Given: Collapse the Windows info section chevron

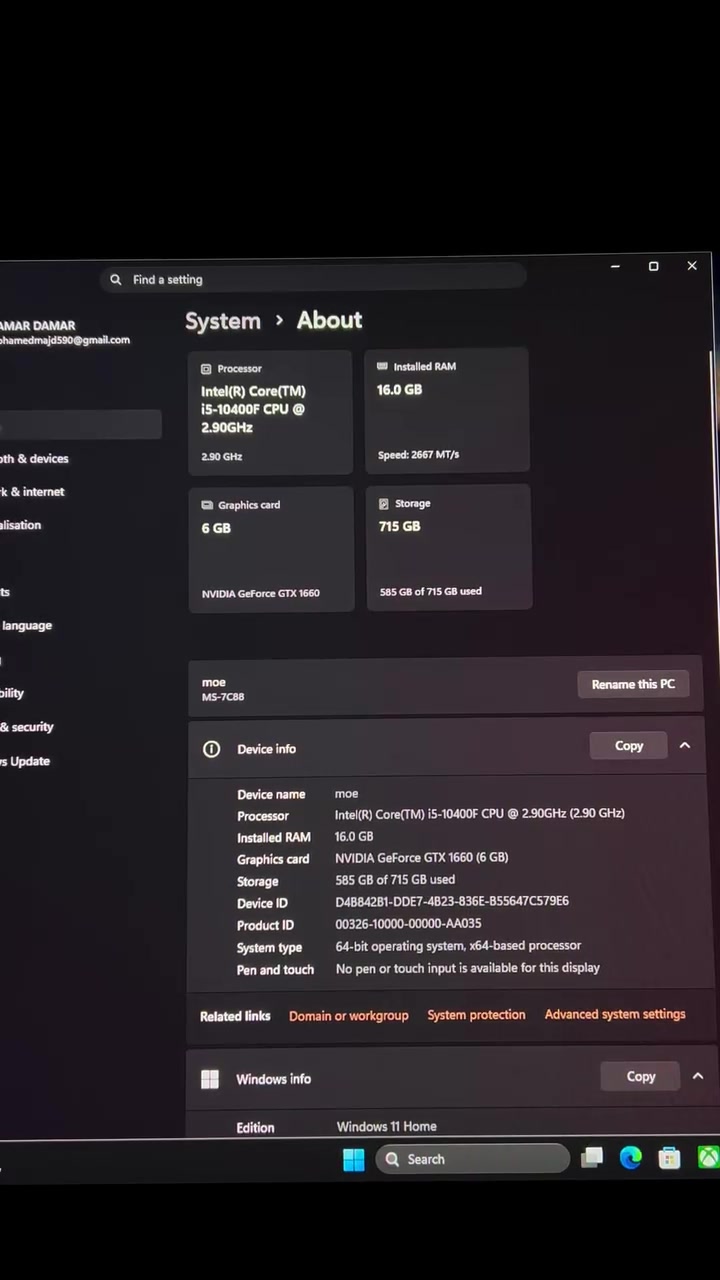Looking at the screenshot, I should coord(698,1077).
